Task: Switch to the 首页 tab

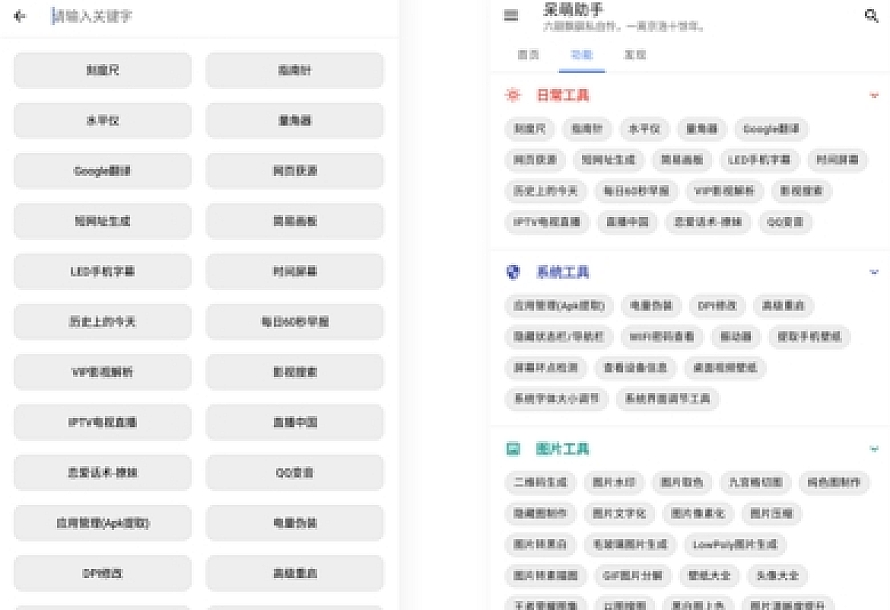Action: pos(528,55)
